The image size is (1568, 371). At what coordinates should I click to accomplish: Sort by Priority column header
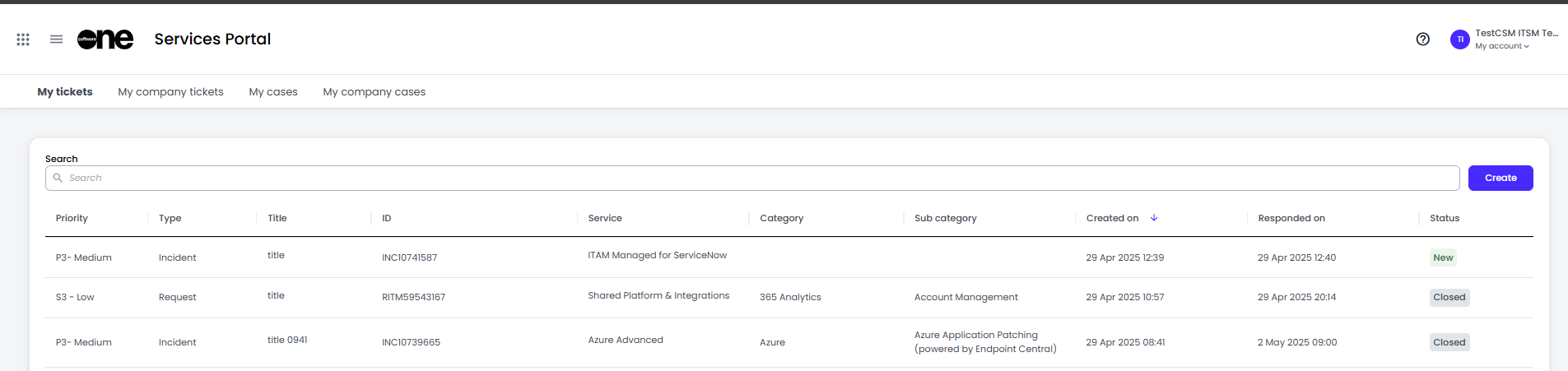72,218
